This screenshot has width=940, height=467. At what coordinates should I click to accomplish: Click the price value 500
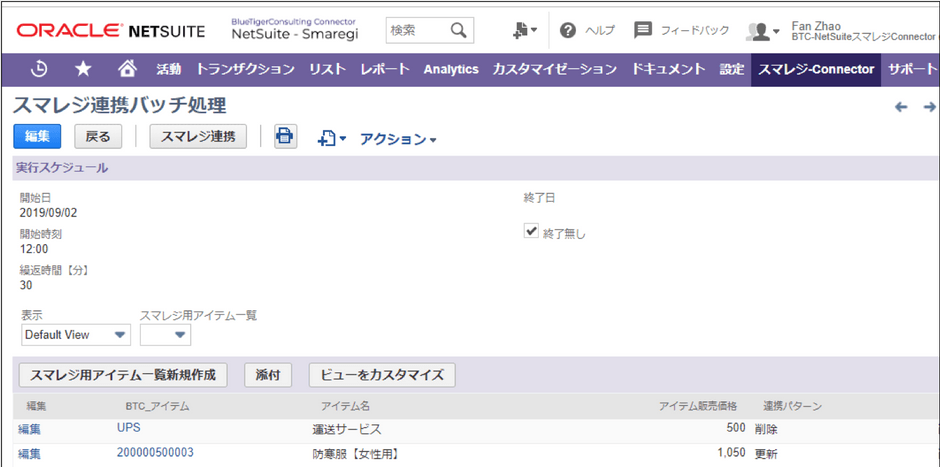(x=737, y=428)
